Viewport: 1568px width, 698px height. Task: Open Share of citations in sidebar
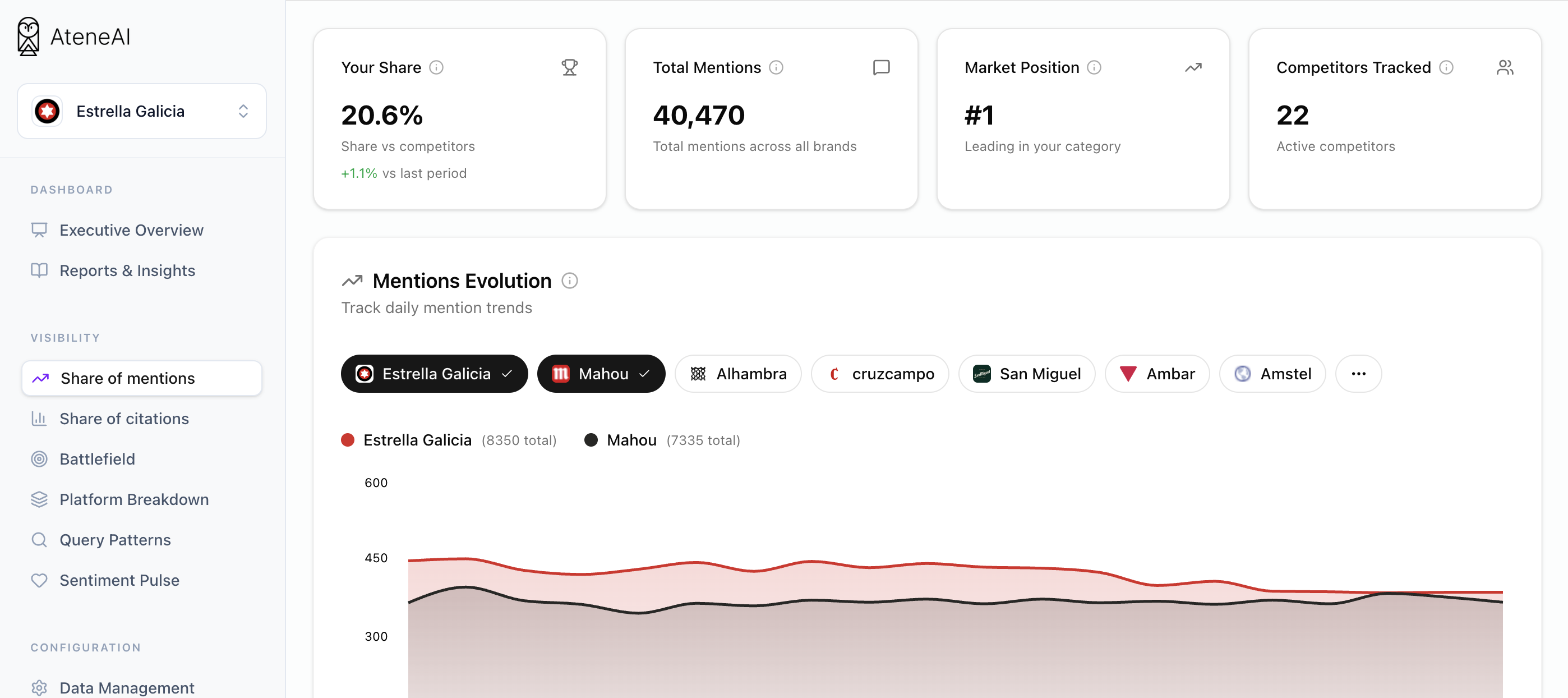point(124,419)
